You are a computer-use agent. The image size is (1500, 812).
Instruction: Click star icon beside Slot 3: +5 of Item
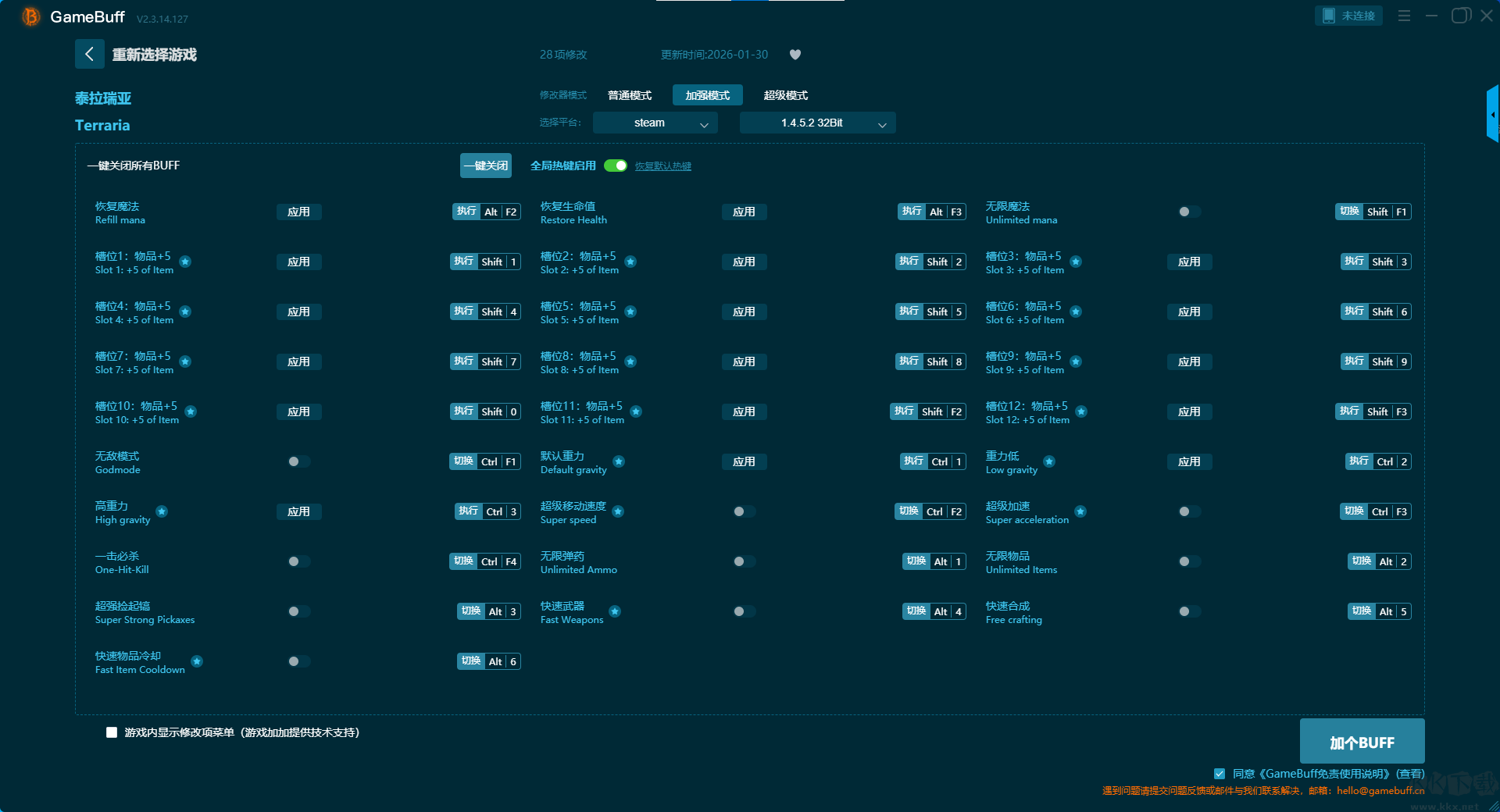[x=1076, y=262]
